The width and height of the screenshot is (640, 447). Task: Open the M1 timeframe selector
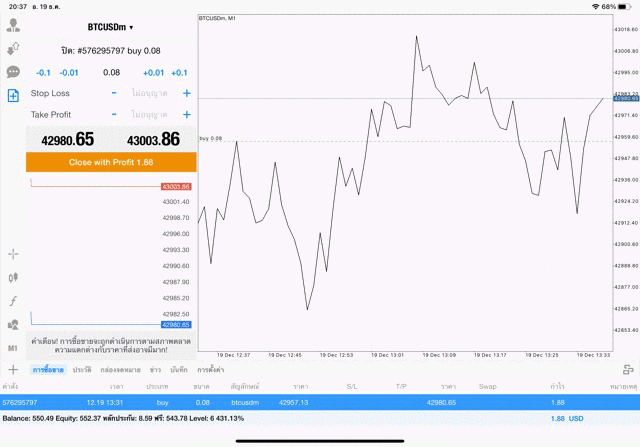coord(13,347)
